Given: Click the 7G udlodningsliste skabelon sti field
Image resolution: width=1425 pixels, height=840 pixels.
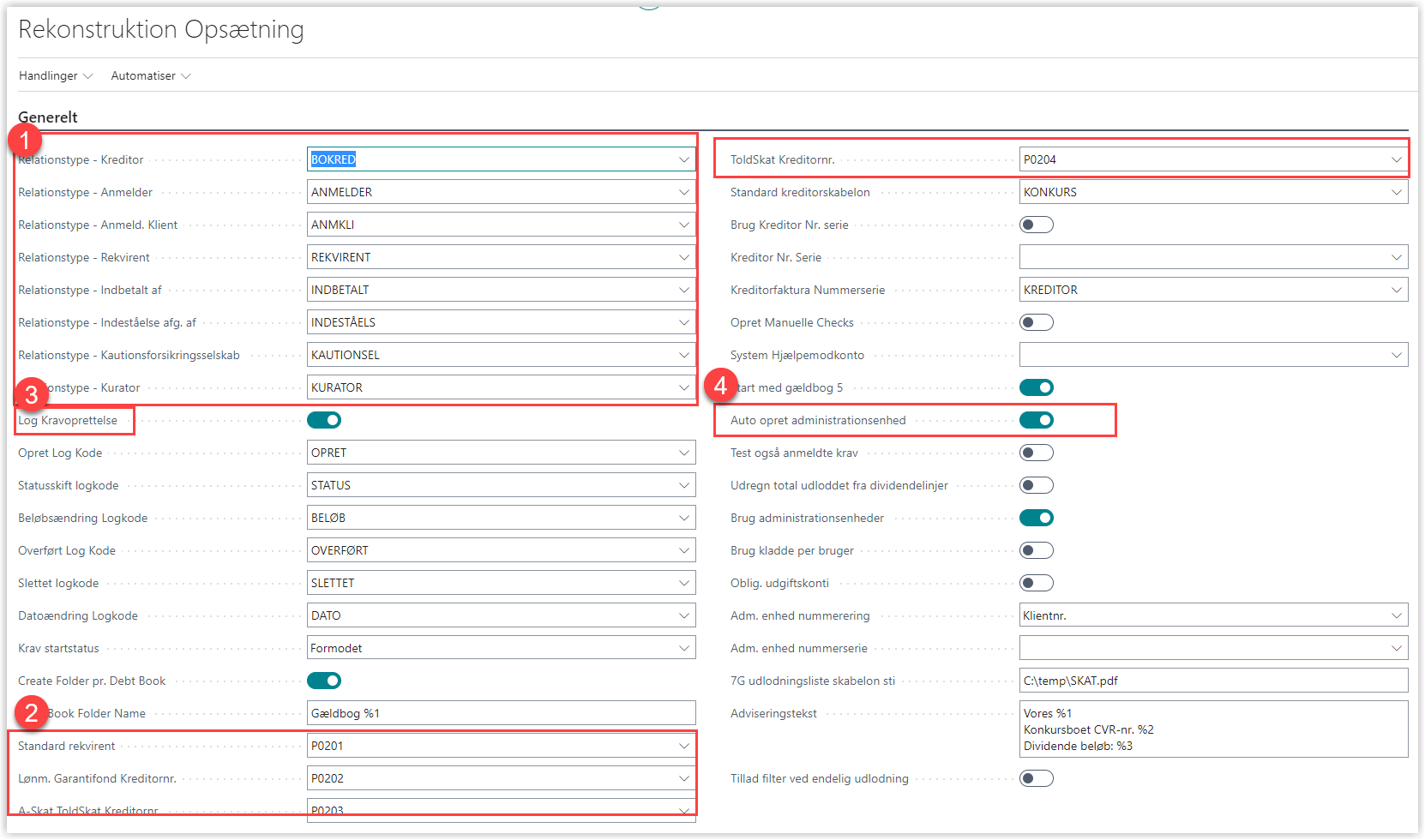Looking at the screenshot, I should pyautogui.click(x=1212, y=681).
